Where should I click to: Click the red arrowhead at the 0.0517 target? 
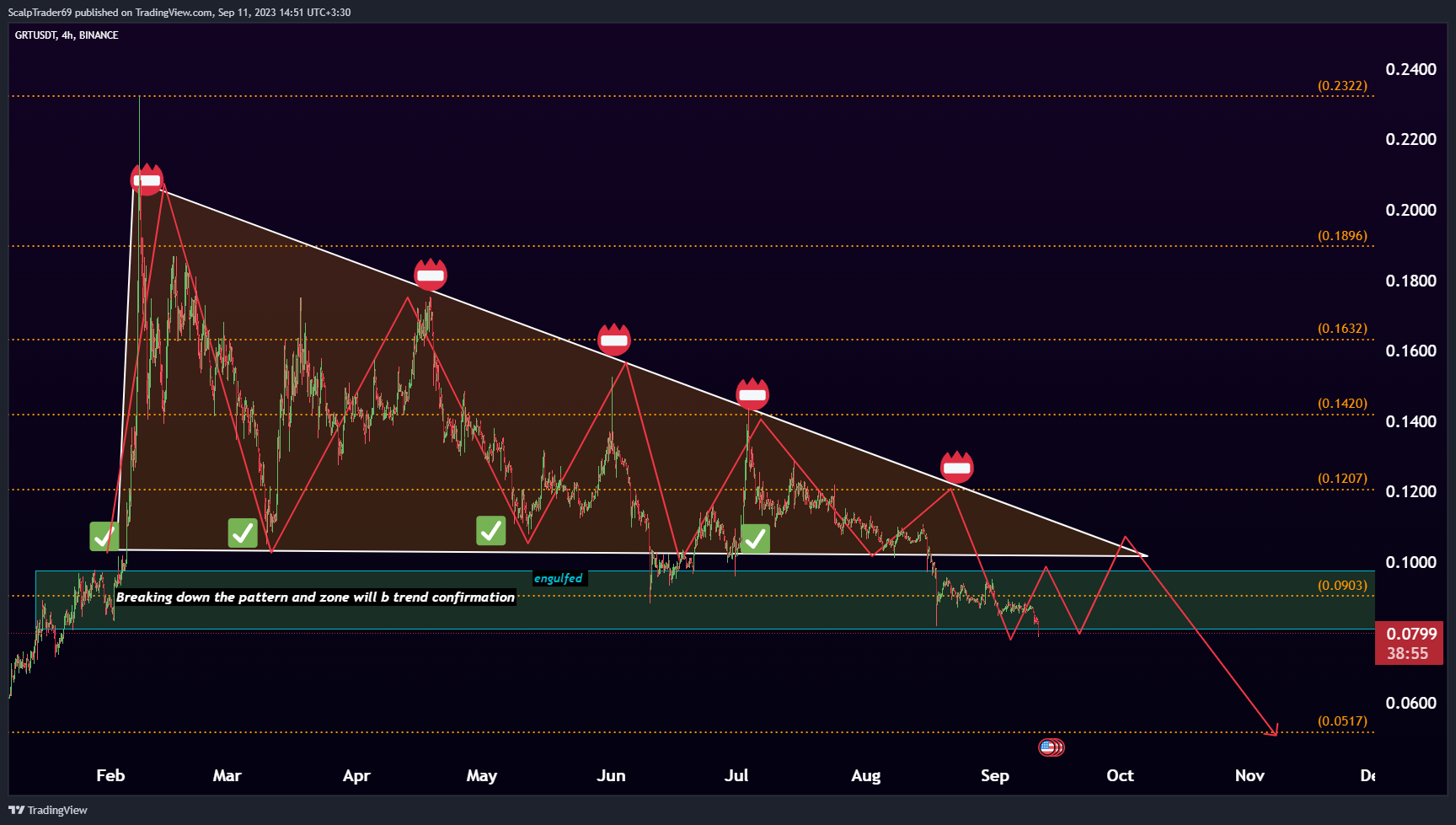point(1272,729)
